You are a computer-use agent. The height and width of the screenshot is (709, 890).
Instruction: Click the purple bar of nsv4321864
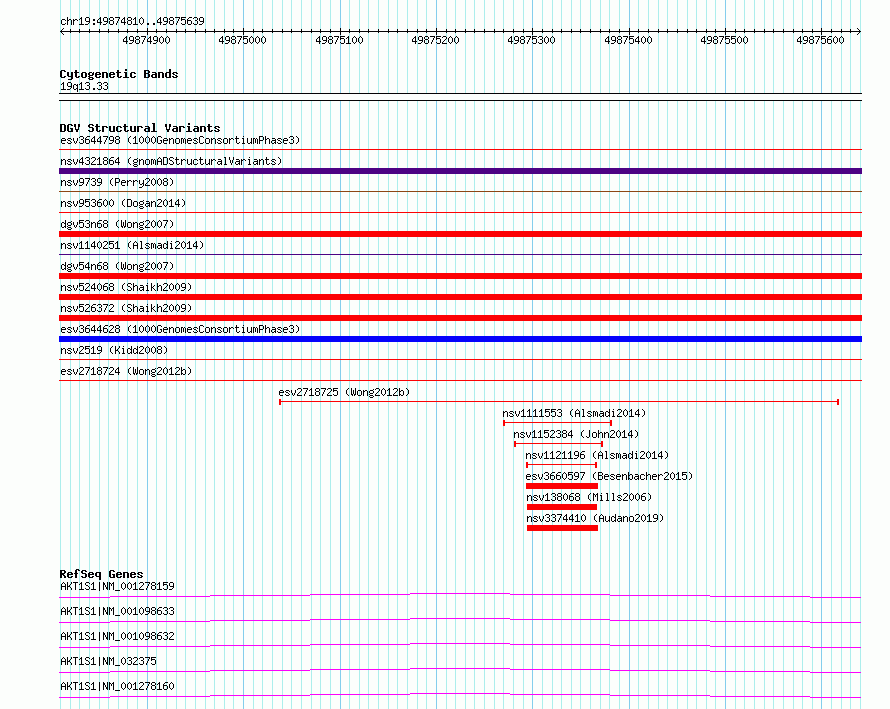point(460,171)
